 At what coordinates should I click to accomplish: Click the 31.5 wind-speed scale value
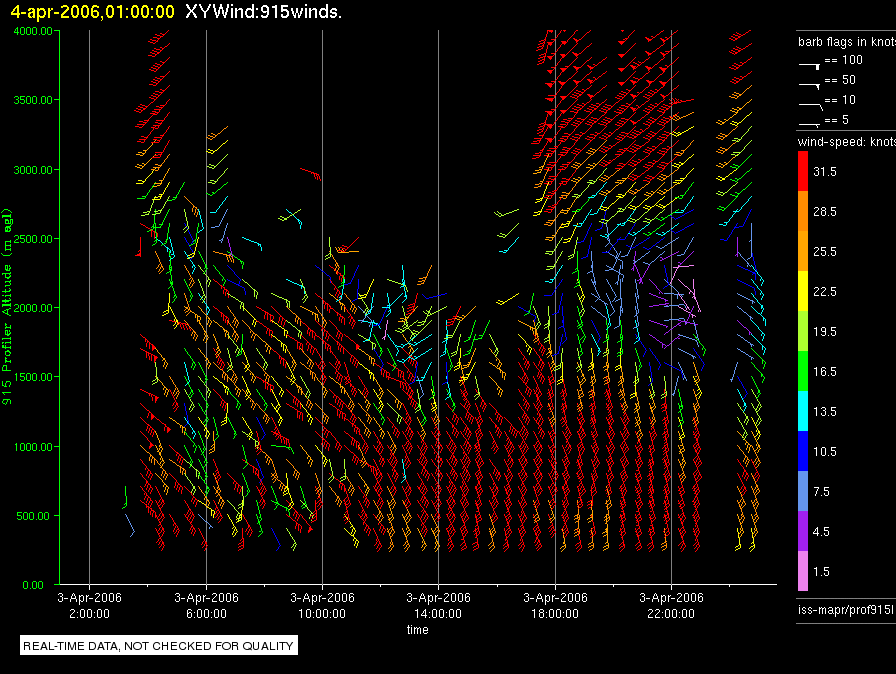tap(825, 171)
